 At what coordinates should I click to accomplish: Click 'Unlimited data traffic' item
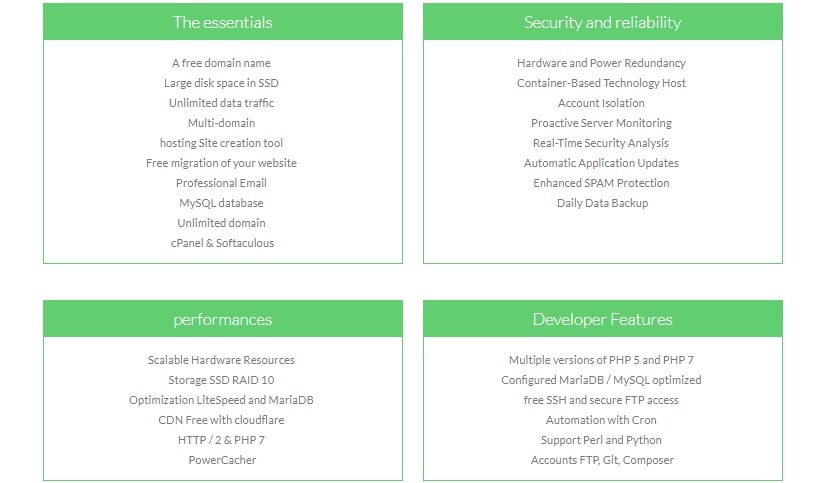pyautogui.click(x=221, y=103)
